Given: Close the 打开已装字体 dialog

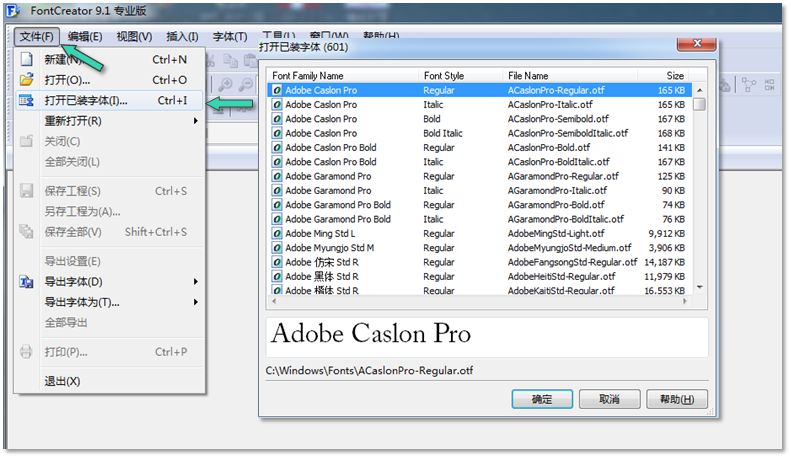Looking at the screenshot, I should point(697,44).
